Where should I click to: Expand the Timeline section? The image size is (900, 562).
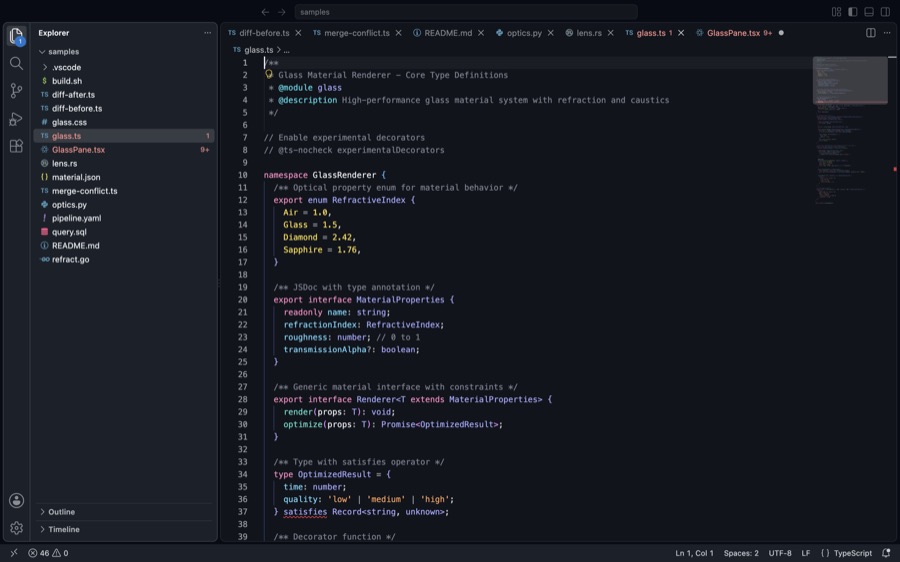click(125, 529)
